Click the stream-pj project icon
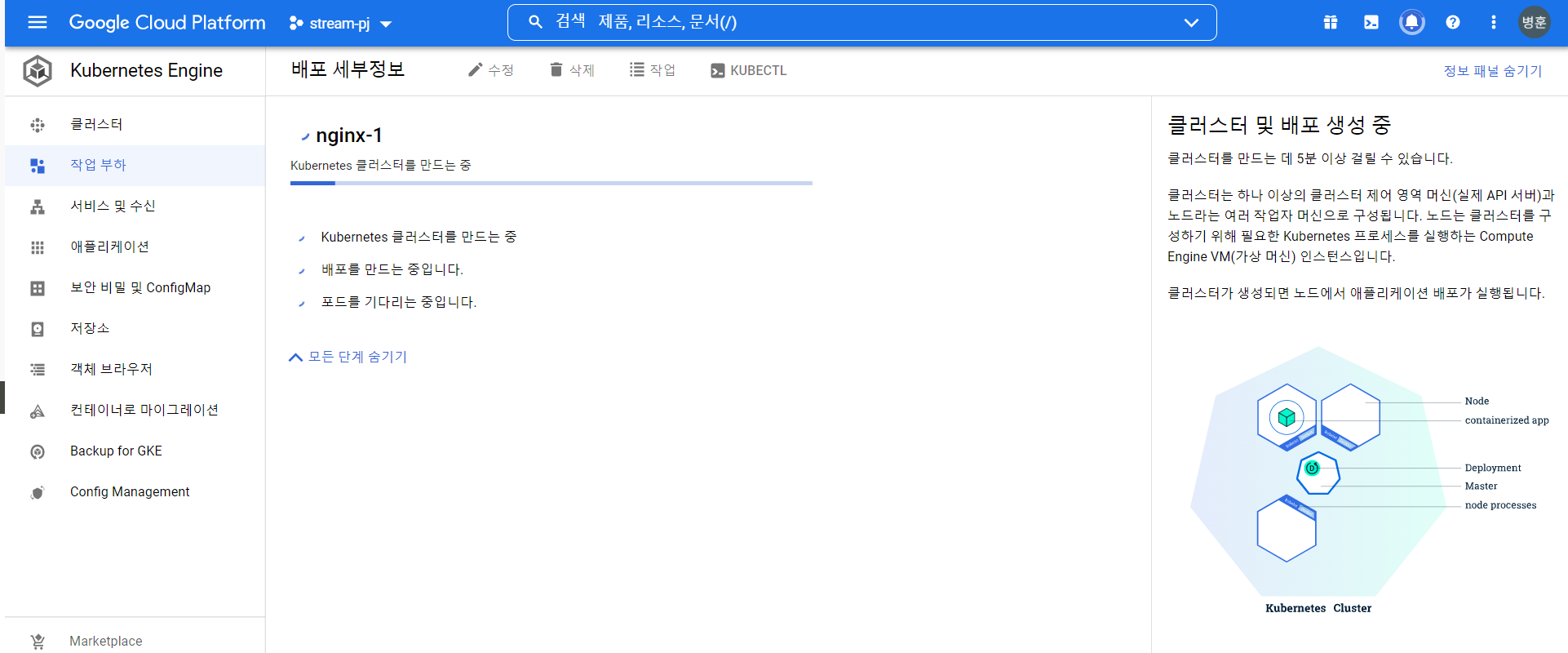This screenshot has height=653, width=1568. click(296, 24)
